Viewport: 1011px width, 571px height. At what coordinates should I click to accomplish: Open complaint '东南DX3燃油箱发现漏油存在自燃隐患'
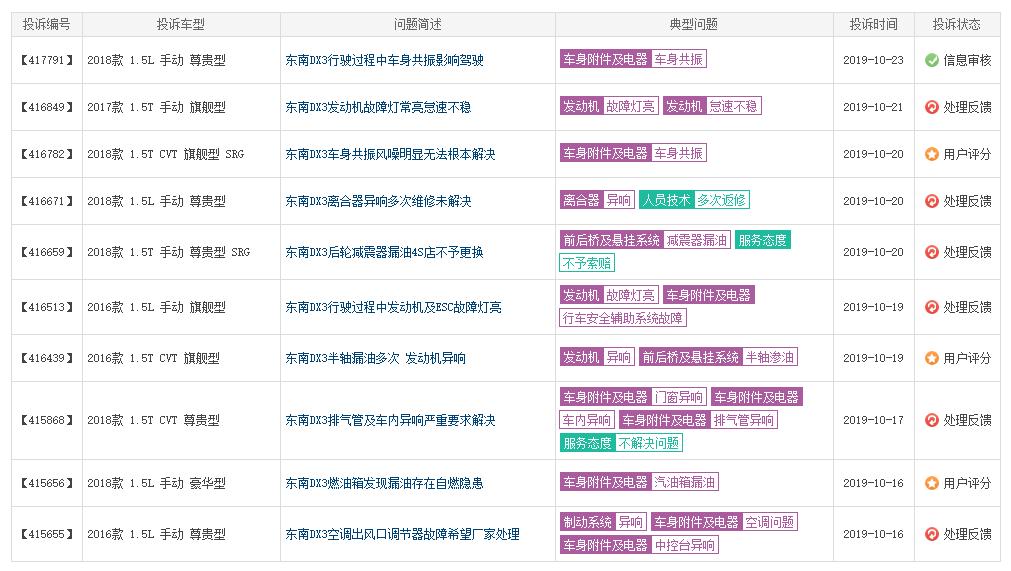click(x=384, y=483)
